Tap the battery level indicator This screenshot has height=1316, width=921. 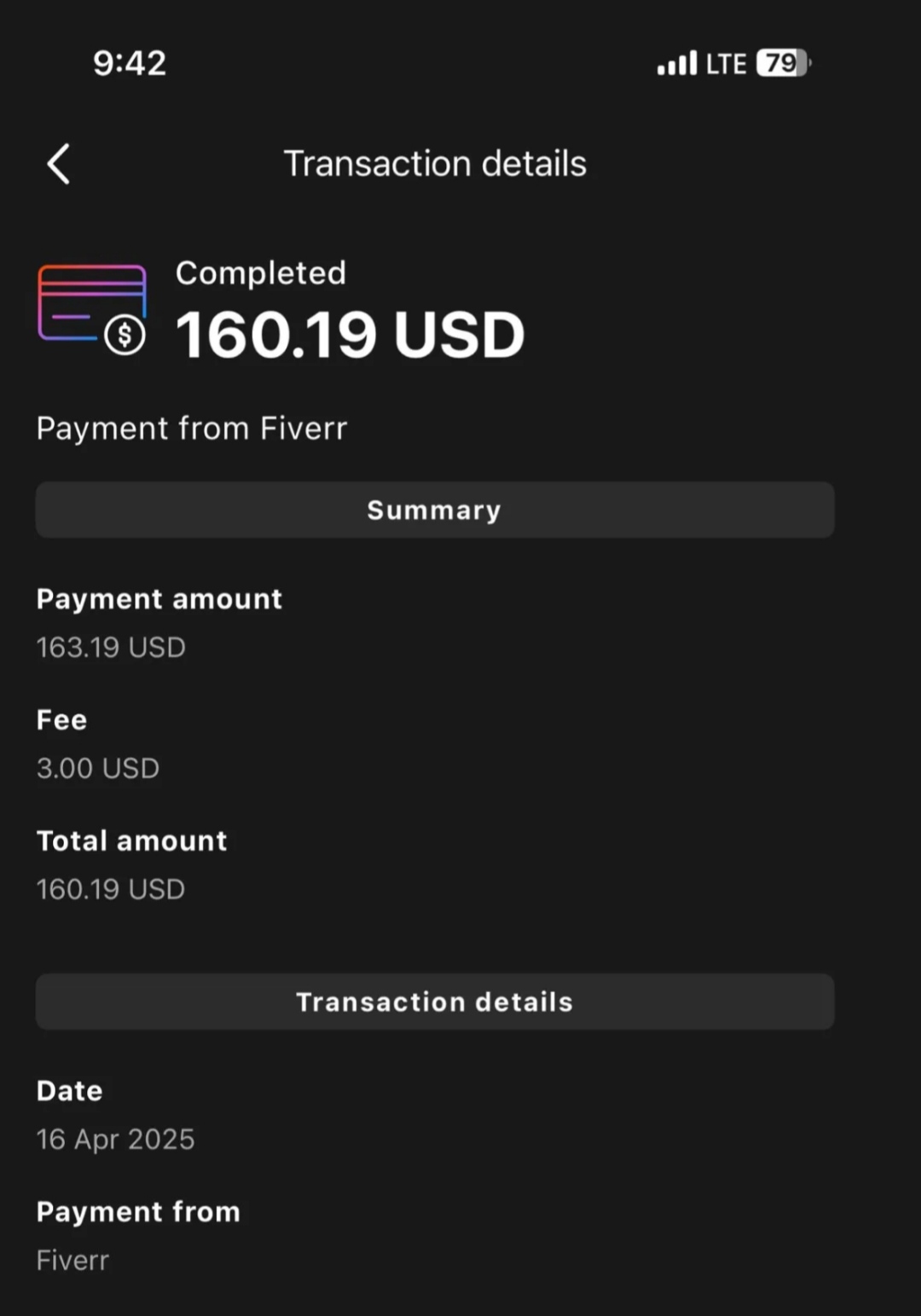coord(784,63)
